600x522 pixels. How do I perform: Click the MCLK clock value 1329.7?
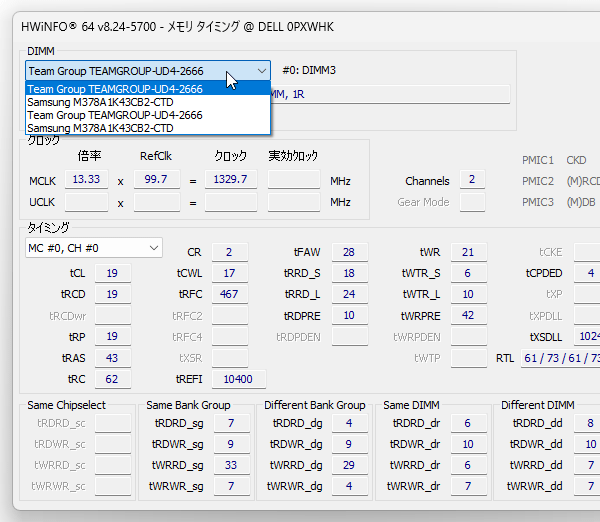pyautogui.click(x=231, y=179)
